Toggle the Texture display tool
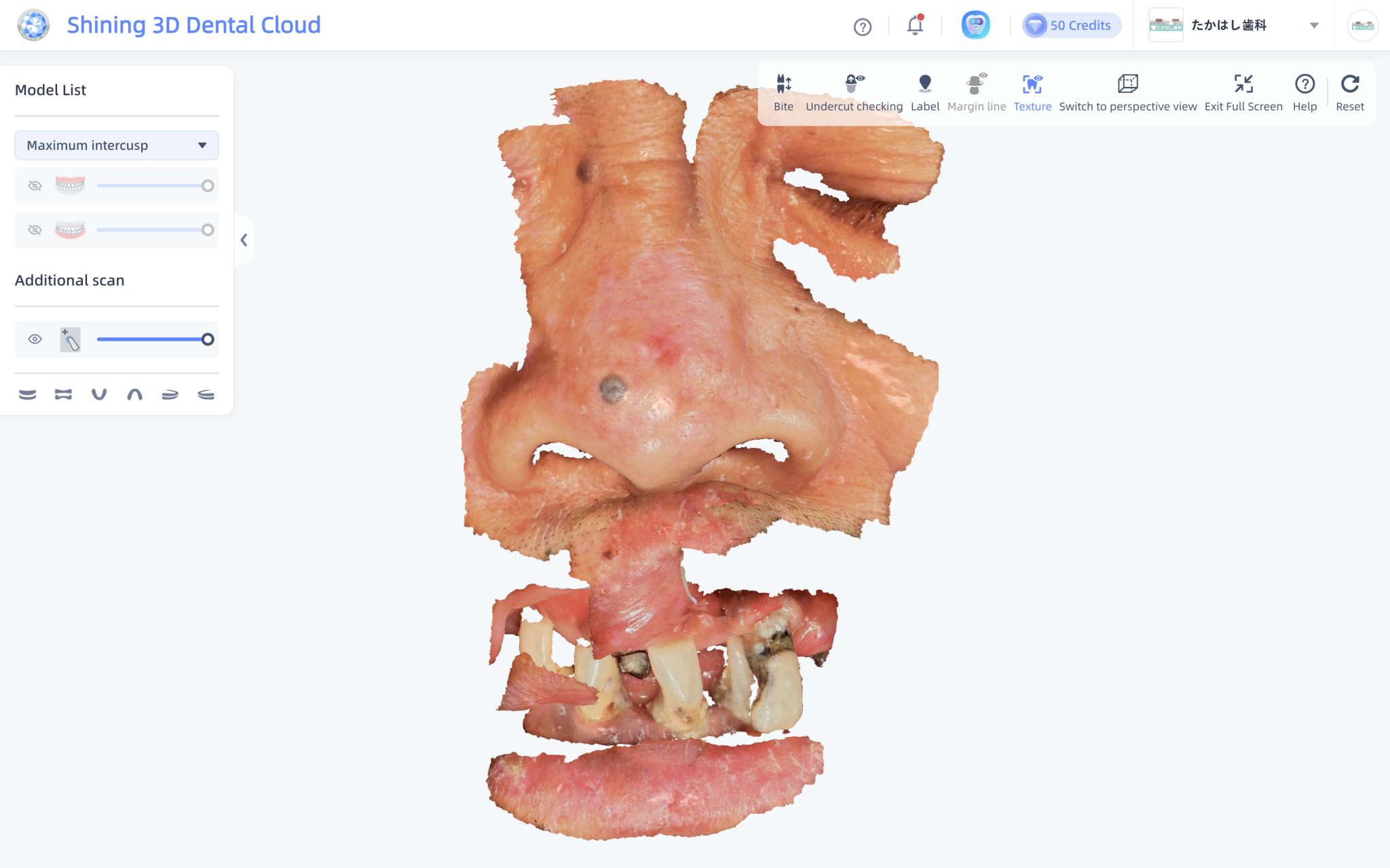This screenshot has width=1390, height=868. [1032, 84]
